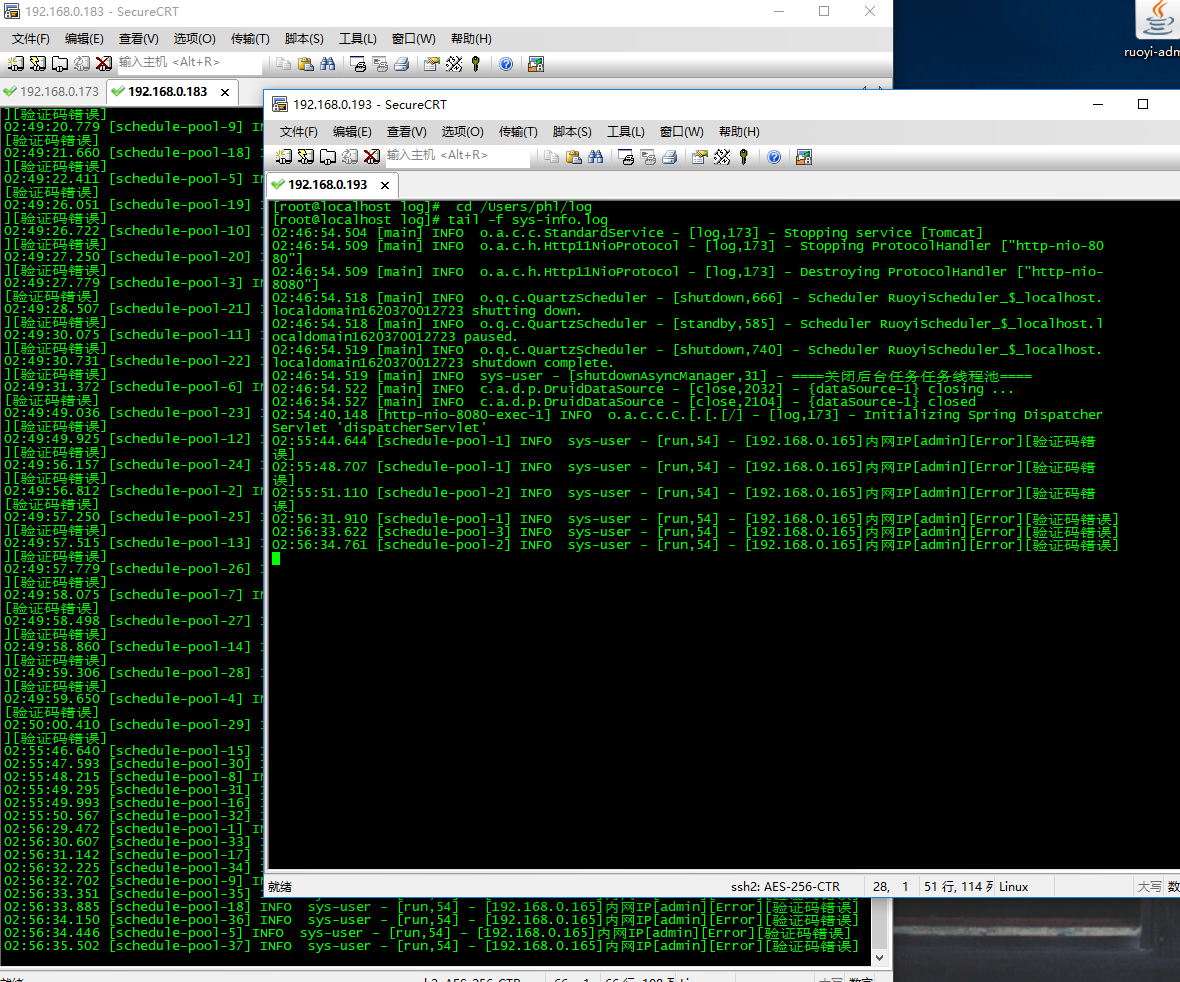
Task: Click blue Help icon in 192.168.0.193 window
Action: coord(774,157)
